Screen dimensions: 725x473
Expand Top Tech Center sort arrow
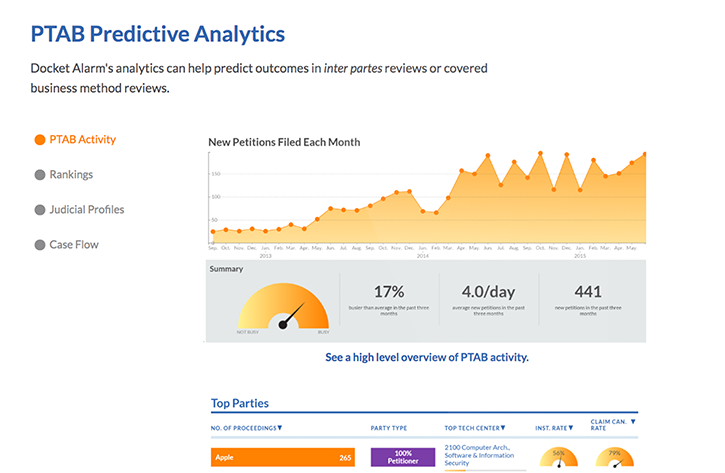pos(503,428)
